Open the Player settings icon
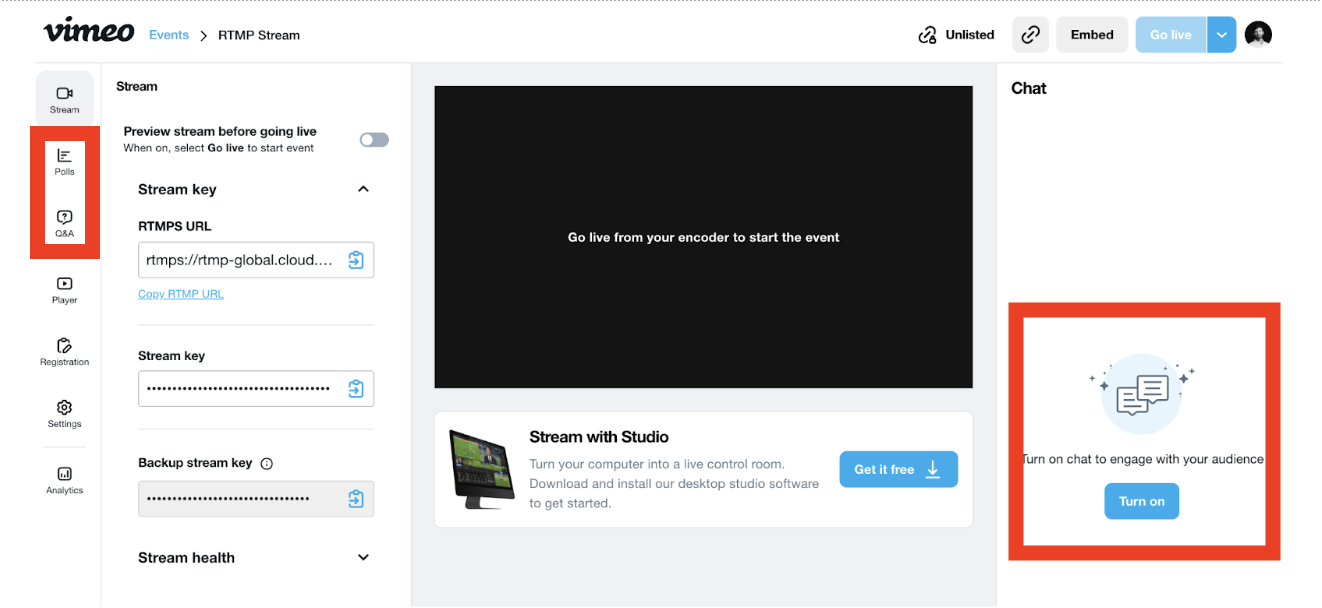The height and width of the screenshot is (608, 1322). [x=64, y=290]
